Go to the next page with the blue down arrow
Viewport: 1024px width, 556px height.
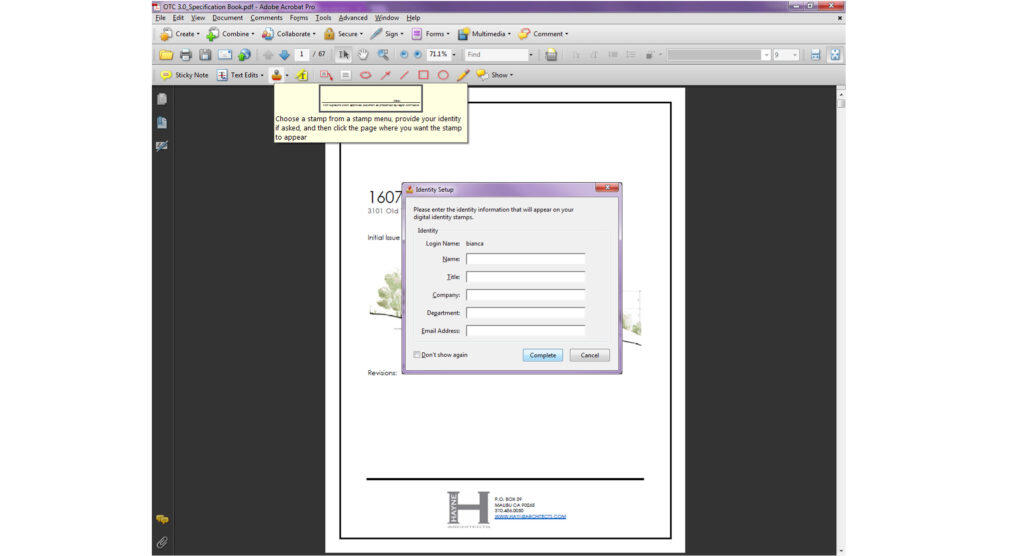(x=284, y=55)
